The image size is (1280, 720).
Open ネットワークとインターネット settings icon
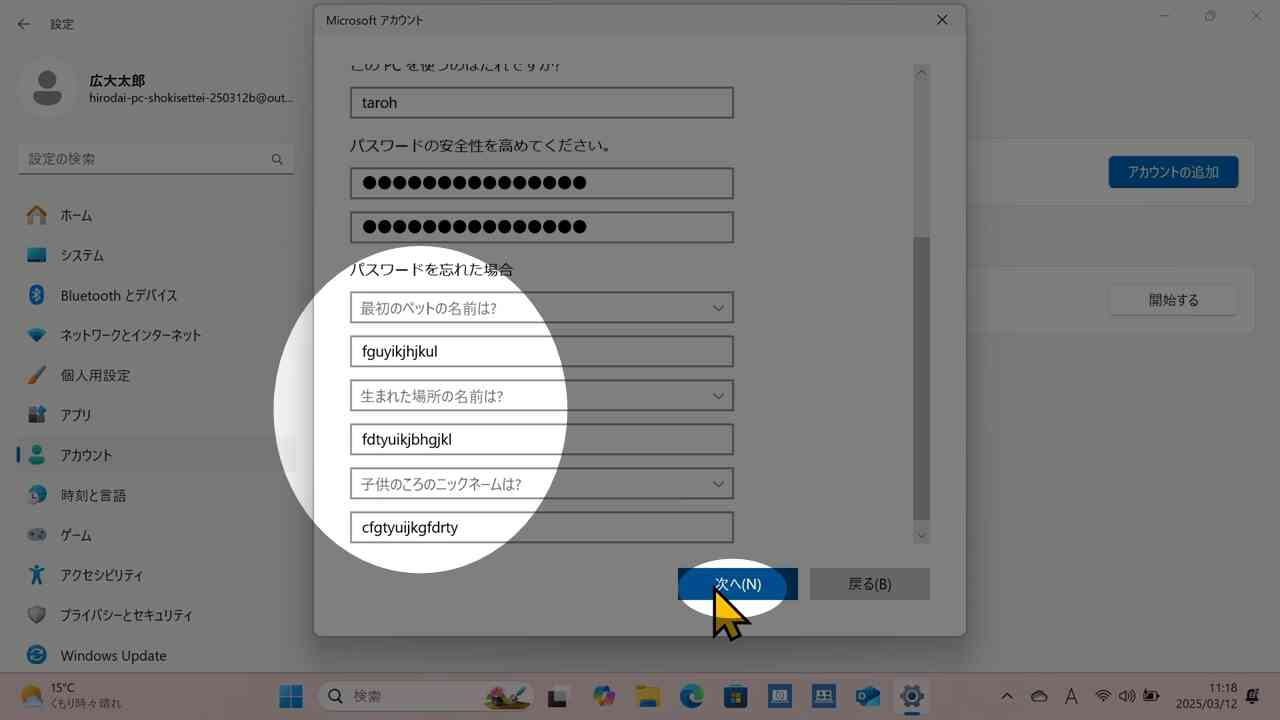[x=37, y=335]
